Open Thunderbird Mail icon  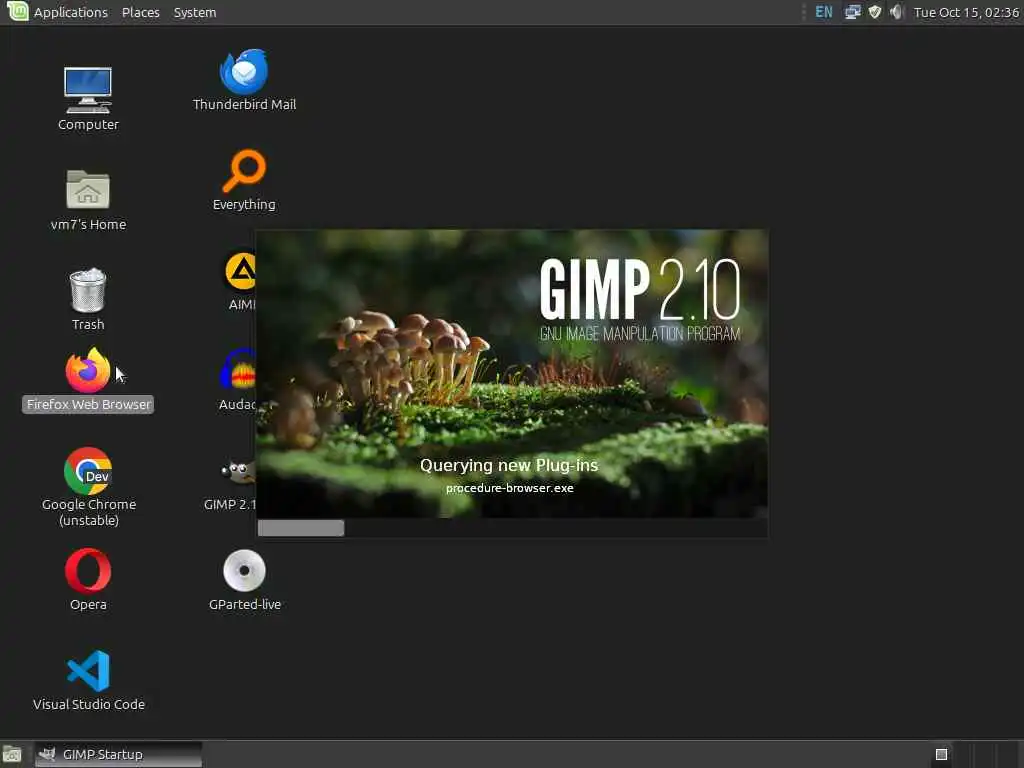[x=244, y=71]
